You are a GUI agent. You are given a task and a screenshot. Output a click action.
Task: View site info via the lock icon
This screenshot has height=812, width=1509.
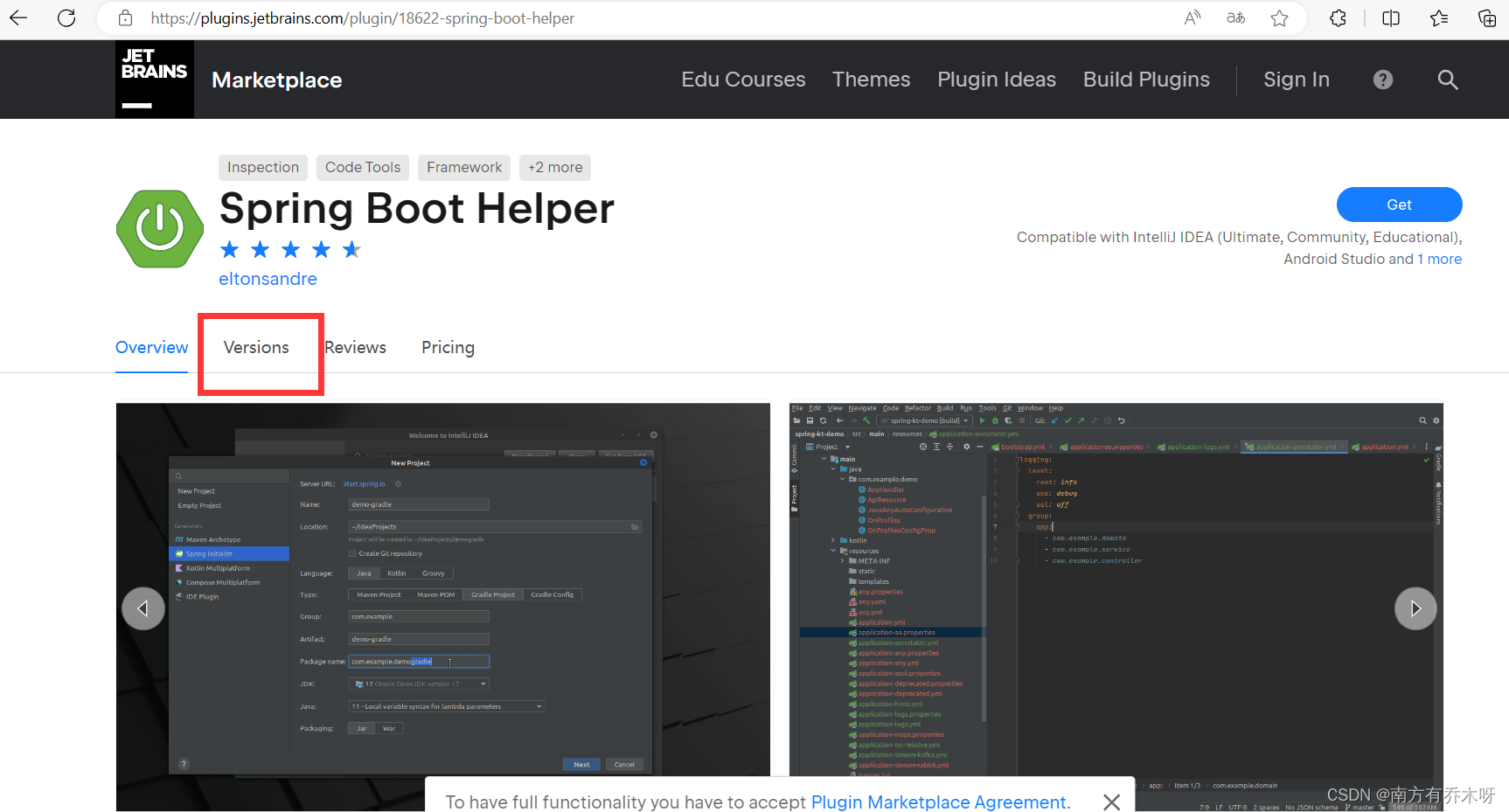click(125, 17)
